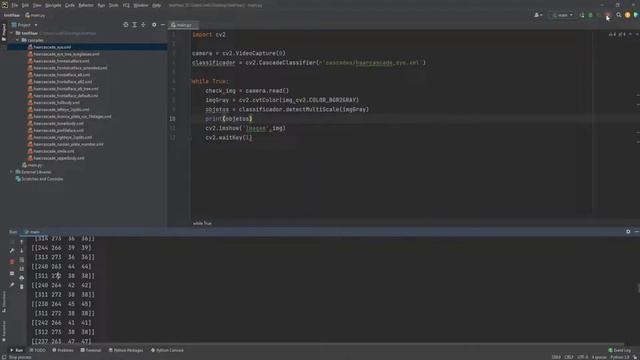This screenshot has width=640, height=360.
Task: Click the Expand All icon in Project panel
Action: (135, 25)
